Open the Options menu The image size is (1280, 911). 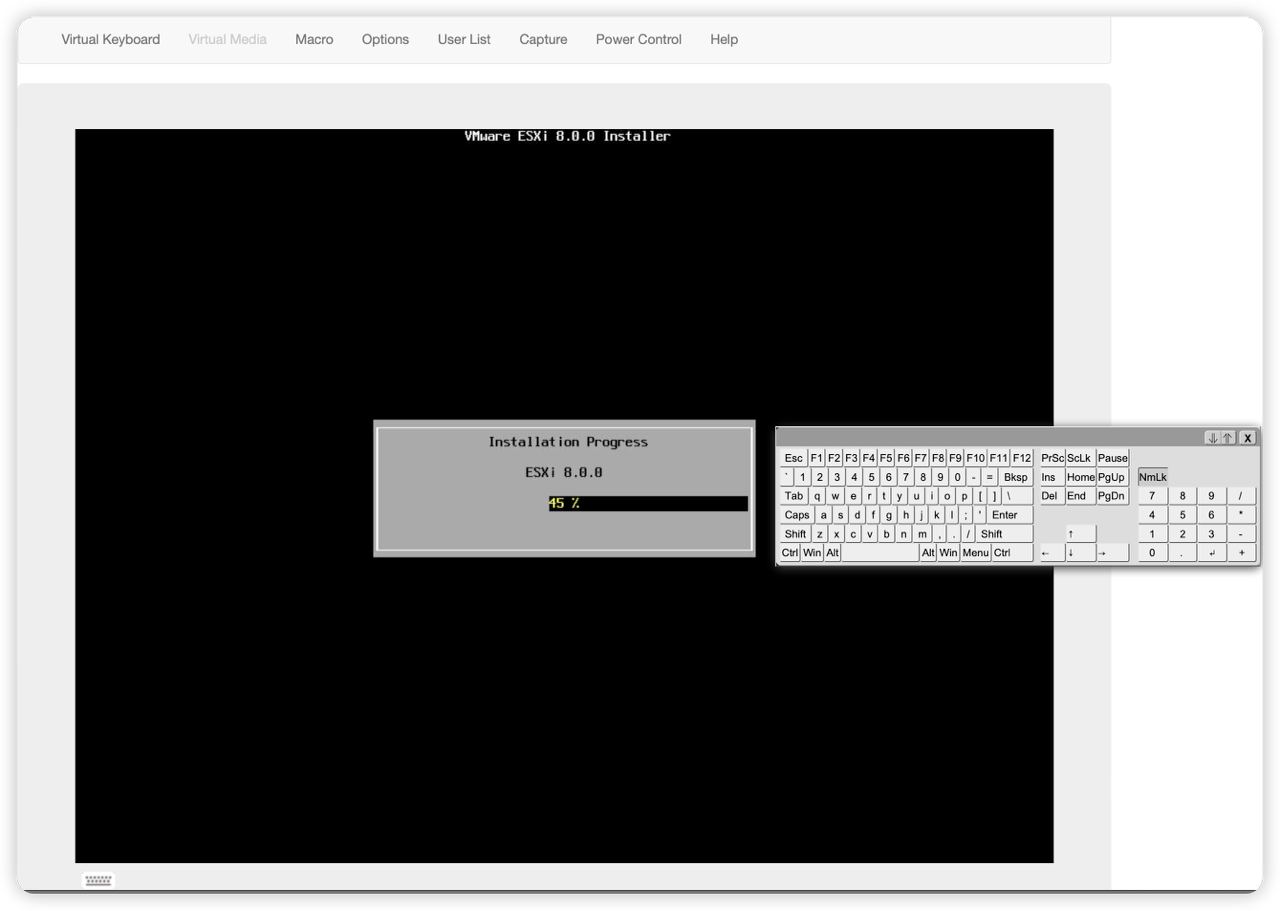click(385, 39)
